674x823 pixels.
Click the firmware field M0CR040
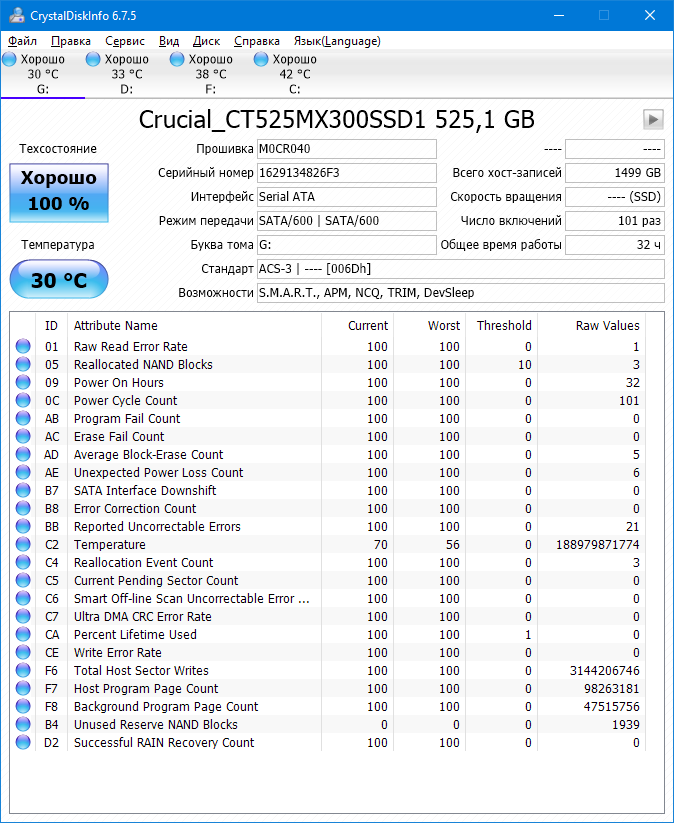pos(346,149)
